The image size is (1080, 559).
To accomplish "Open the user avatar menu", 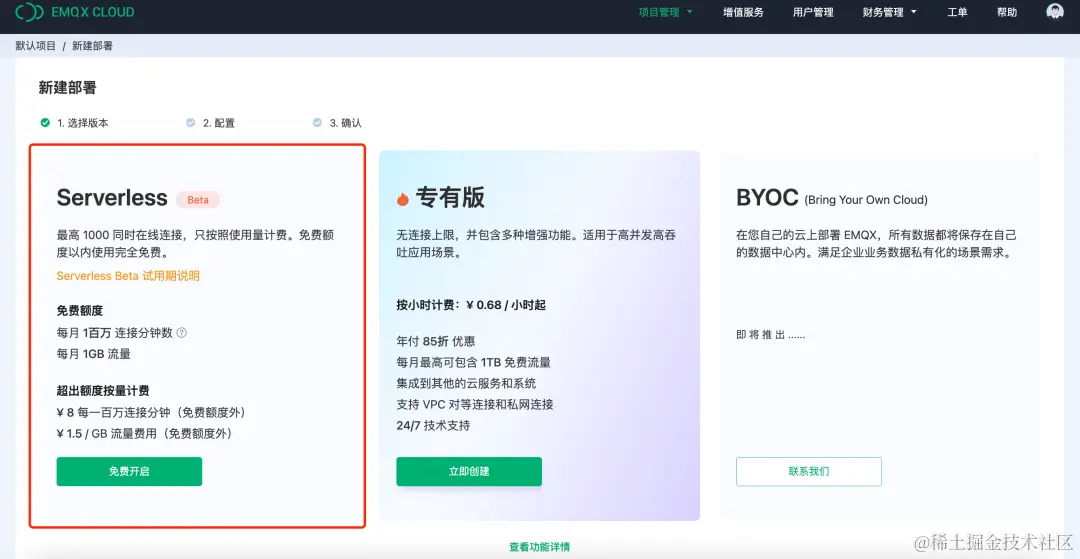I will click(x=1055, y=12).
